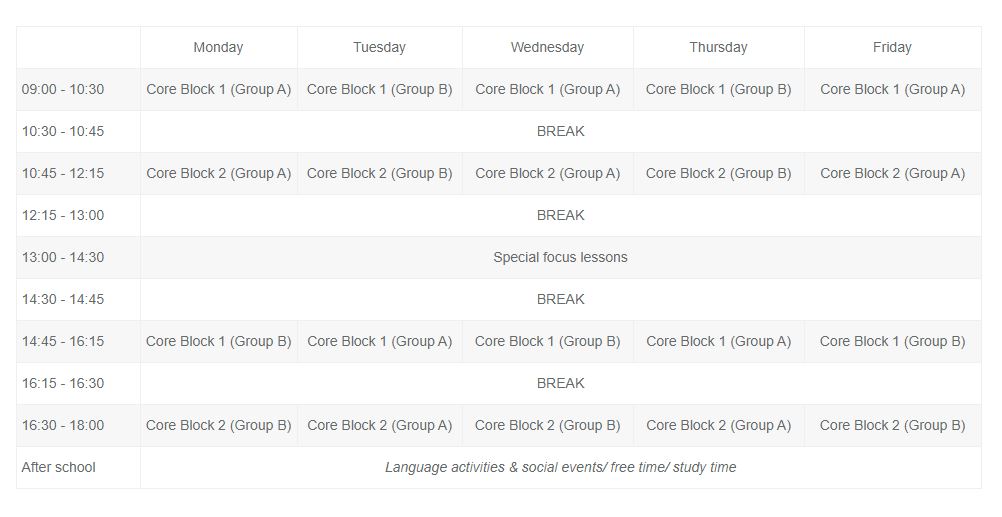Click the Monday column header
The height and width of the screenshot is (517, 1002).
click(x=219, y=47)
